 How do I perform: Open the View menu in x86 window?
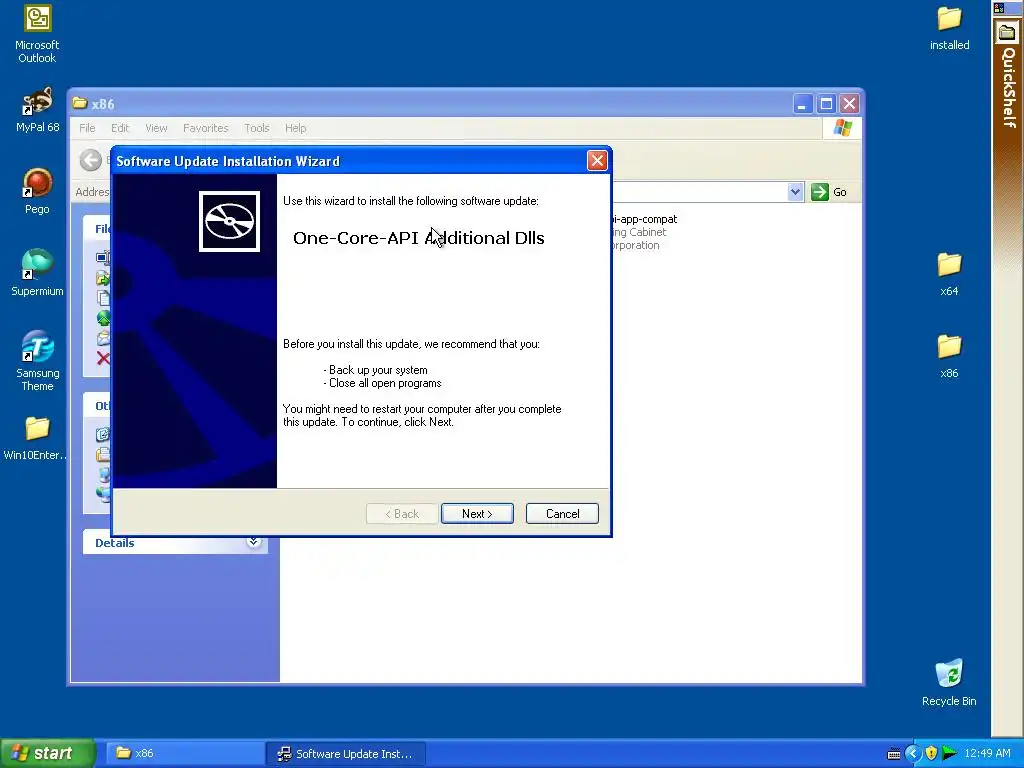coord(156,128)
